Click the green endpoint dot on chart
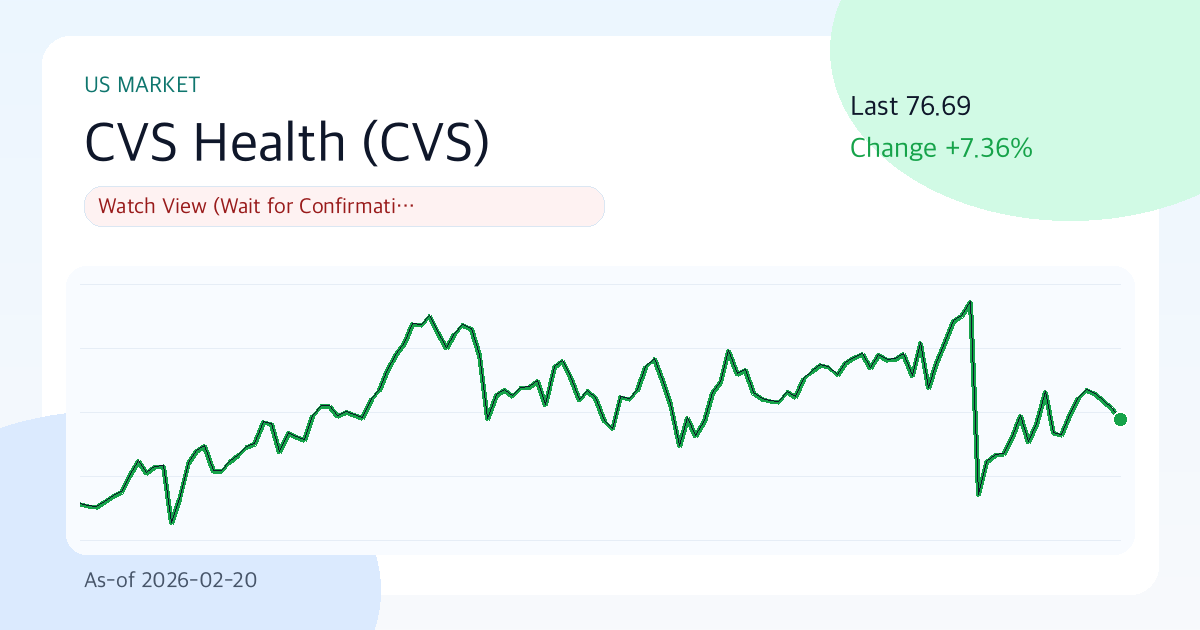Image resolution: width=1200 pixels, height=630 pixels. point(1120,419)
